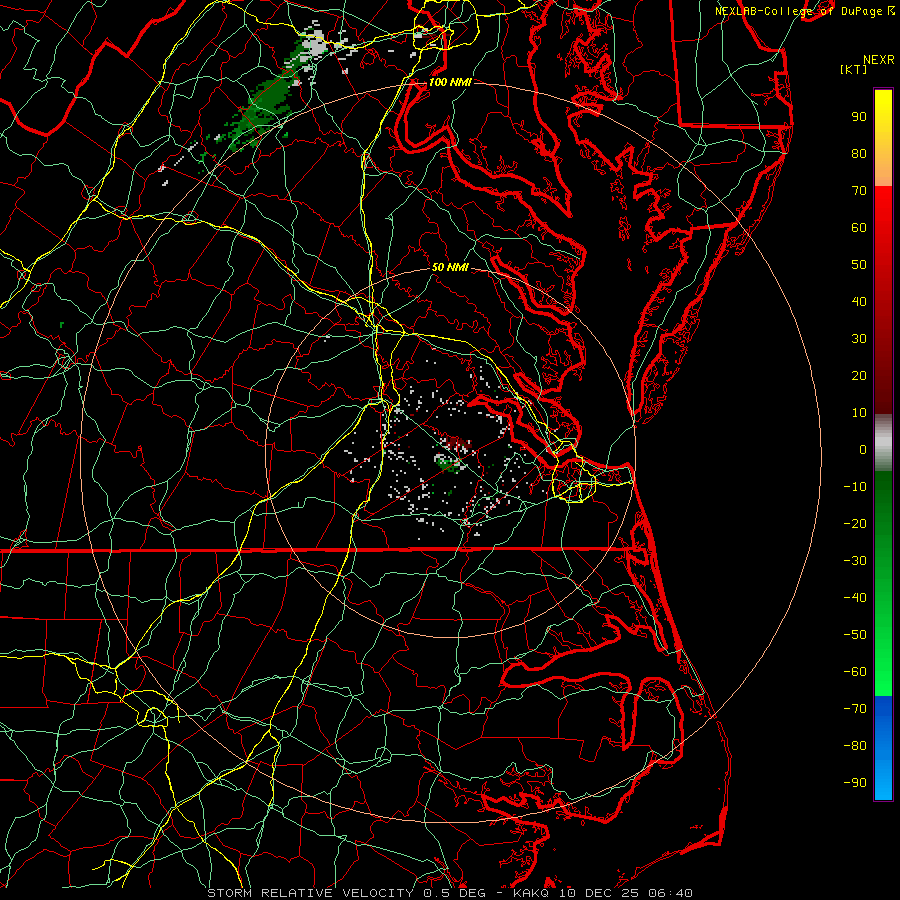
Task: Click the 60 value on velocity scale
Action: (x=859, y=227)
